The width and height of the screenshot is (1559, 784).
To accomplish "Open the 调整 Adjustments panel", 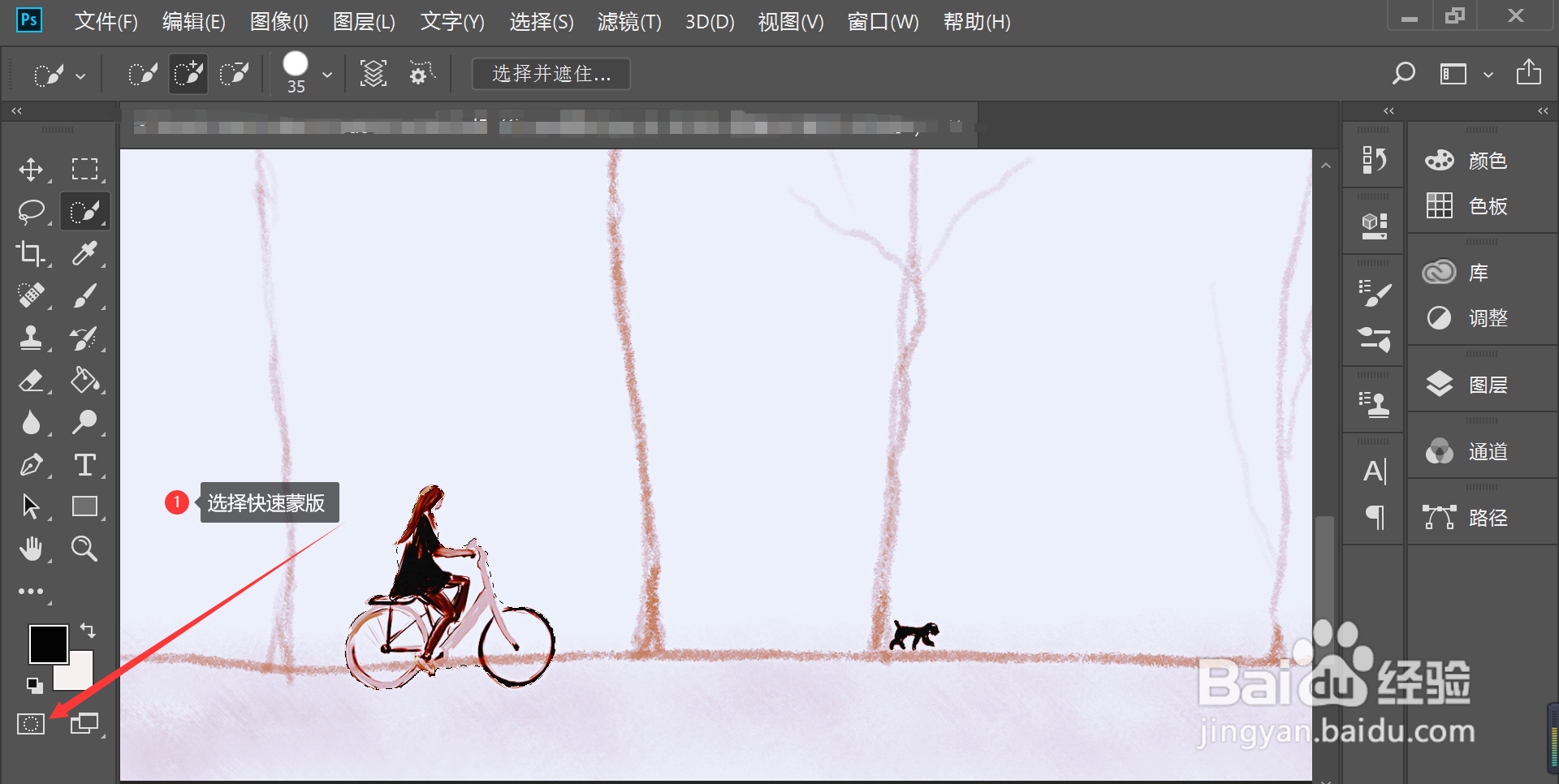I will [x=1466, y=318].
